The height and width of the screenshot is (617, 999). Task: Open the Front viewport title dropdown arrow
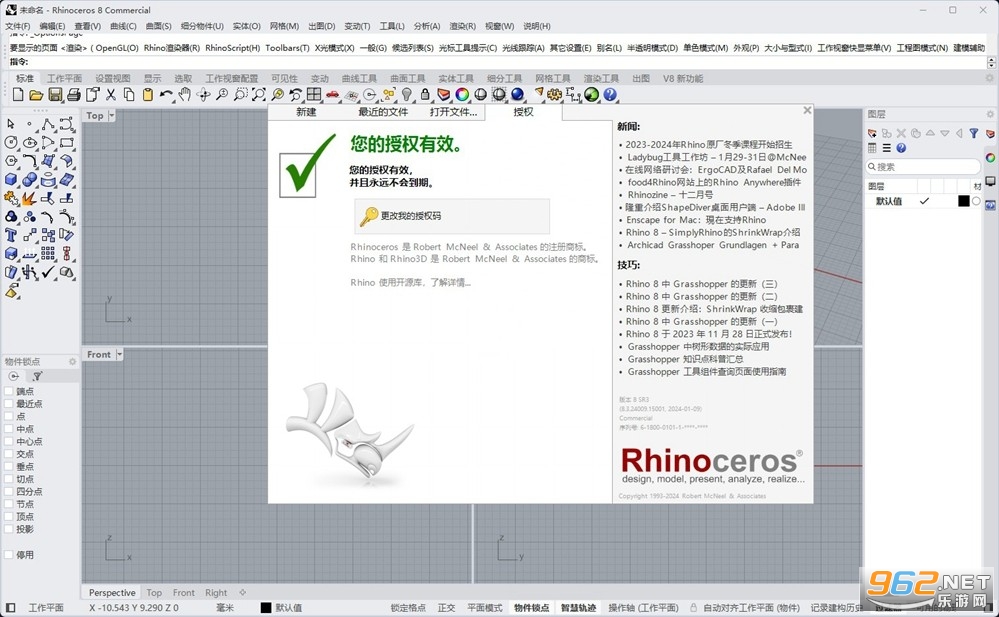click(119, 354)
